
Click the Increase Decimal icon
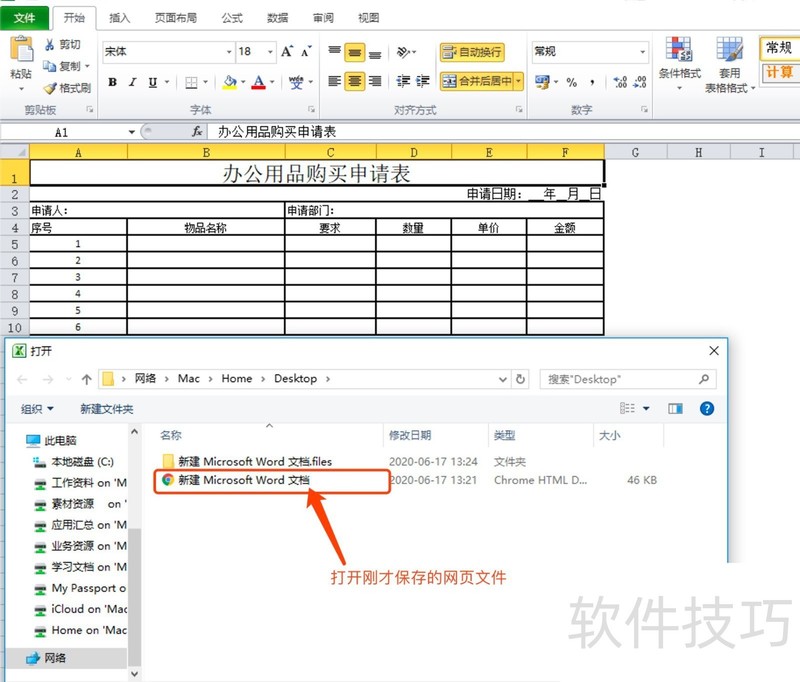[620, 82]
